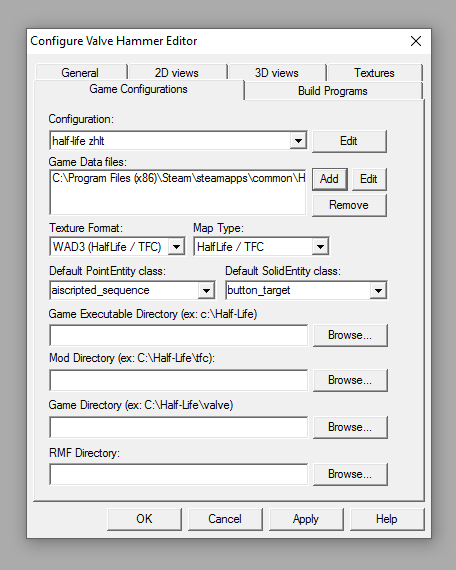This screenshot has height=570, width=456.
Task: Expand Default SolidEntity class dropdown
Action: [x=378, y=290]
